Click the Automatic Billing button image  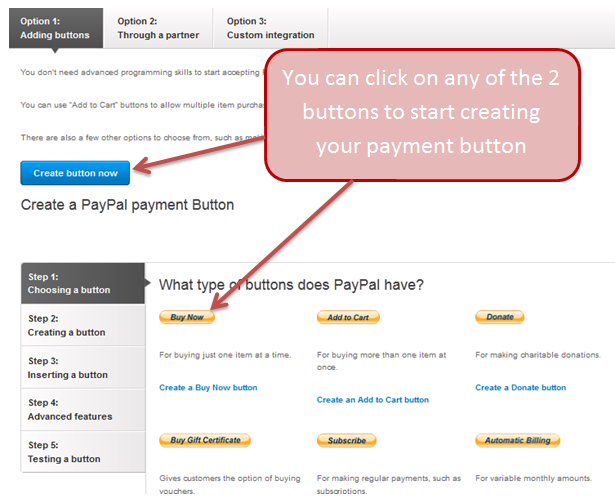pos(517,440)
